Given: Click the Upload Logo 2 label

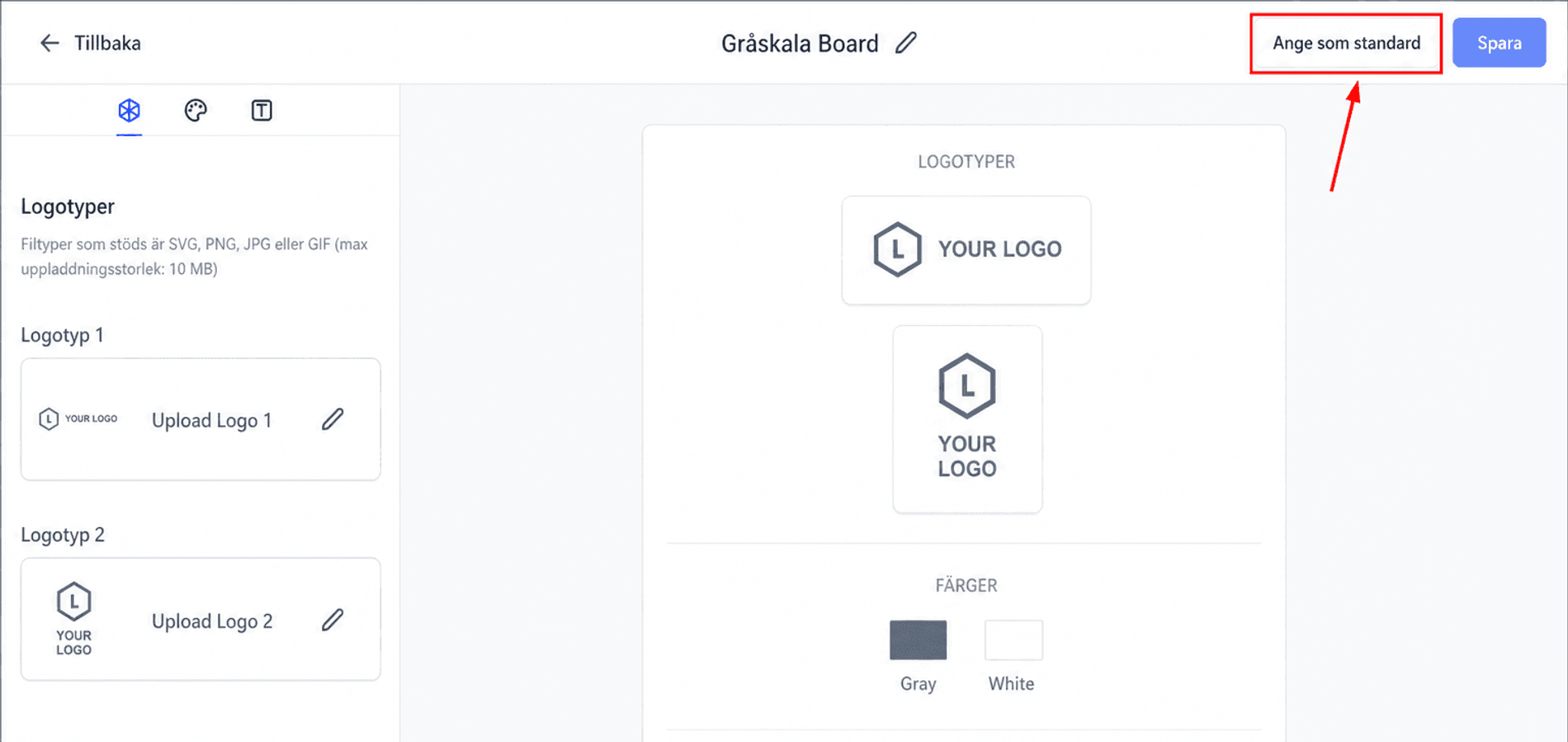Looking at the screenshot, I should pyautogui.click(x=212, y=621).
